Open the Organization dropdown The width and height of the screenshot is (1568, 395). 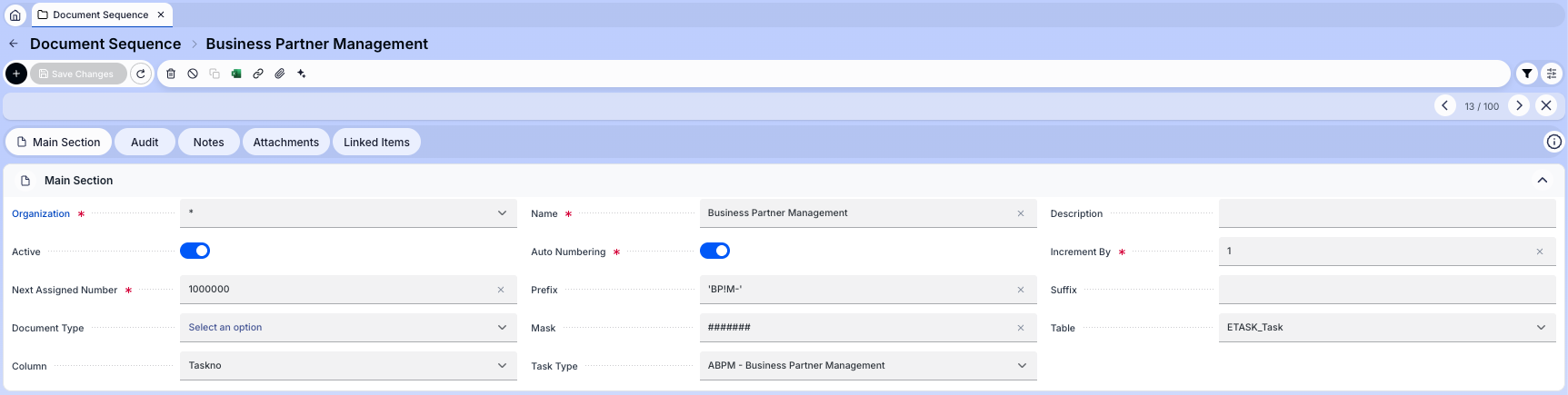click(x=348, y=213)
